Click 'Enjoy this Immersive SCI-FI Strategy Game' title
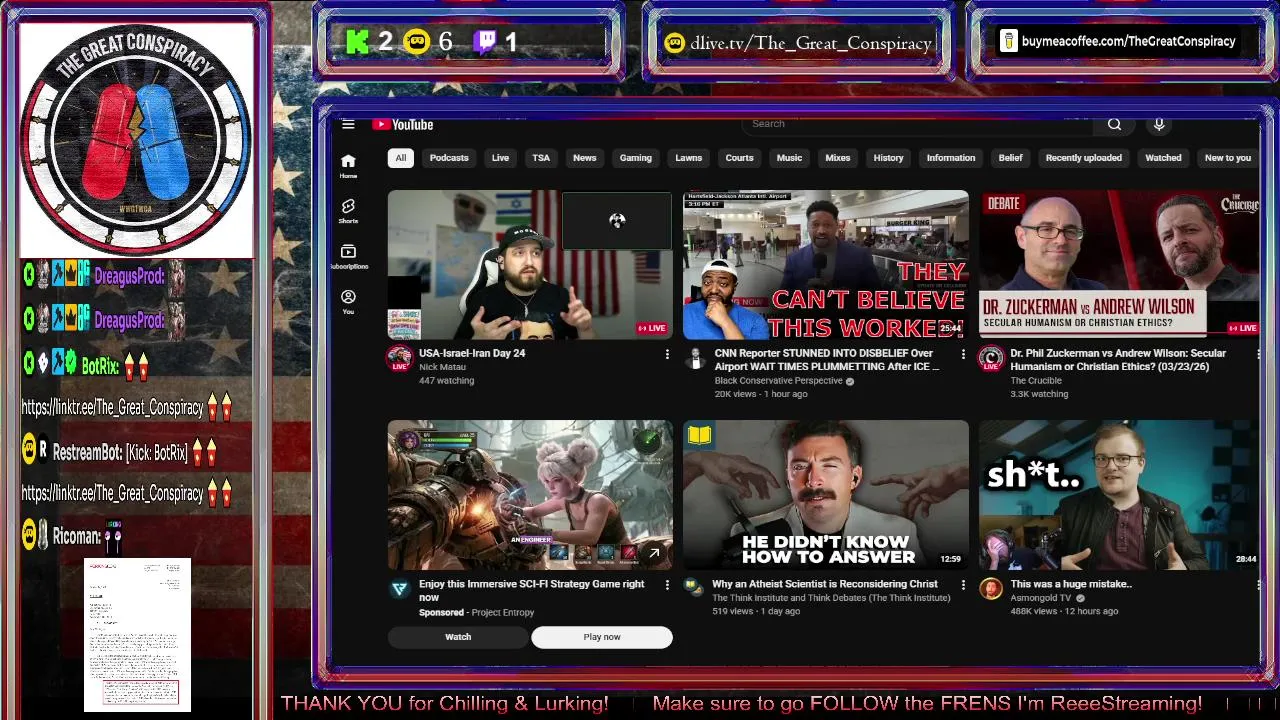Image resolution: width=1280 pixels, height=720 pixels. (532, 590)
